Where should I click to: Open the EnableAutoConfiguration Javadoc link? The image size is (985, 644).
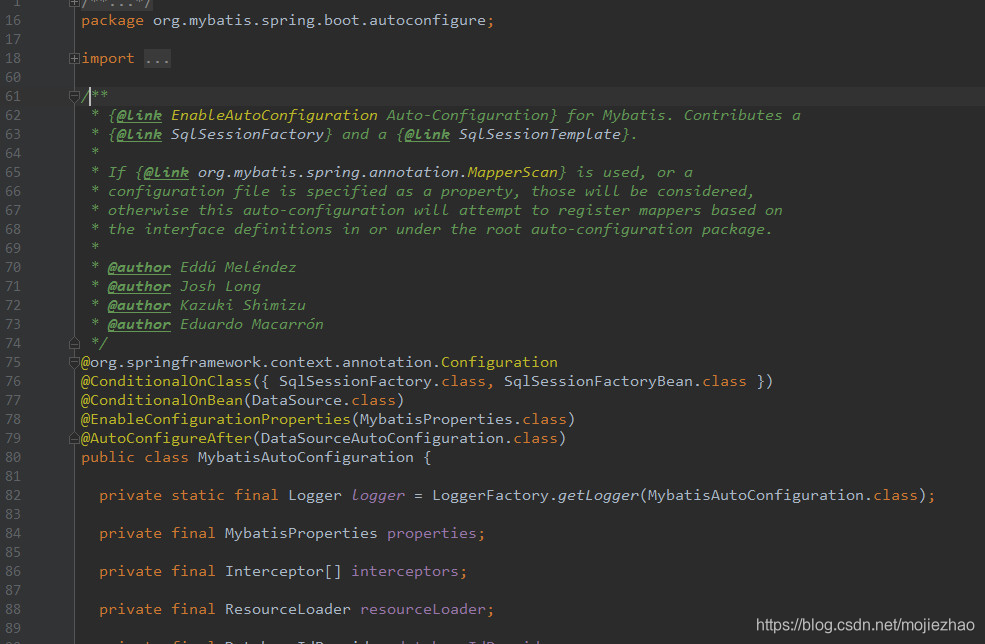[274, 116]
